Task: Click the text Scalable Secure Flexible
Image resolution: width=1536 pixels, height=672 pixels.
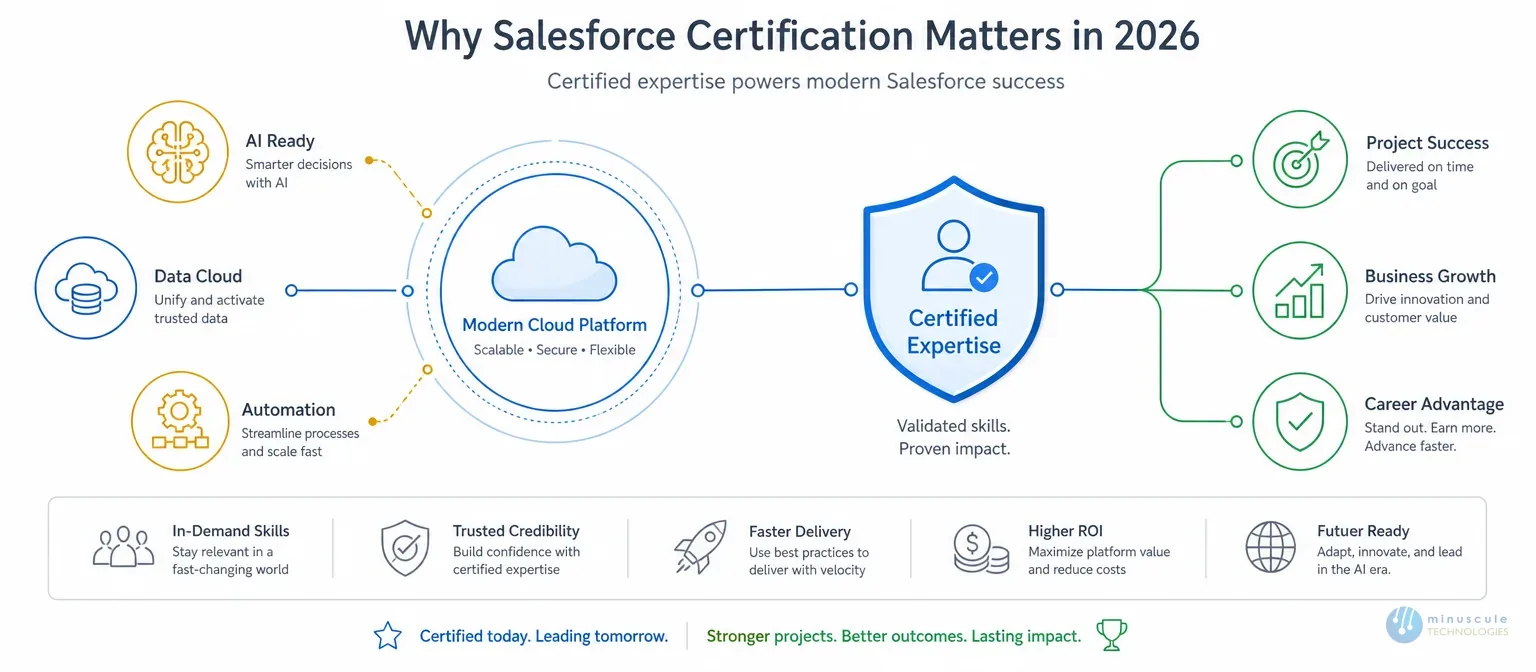Action: pyautogui.click(x=554, y=350)
